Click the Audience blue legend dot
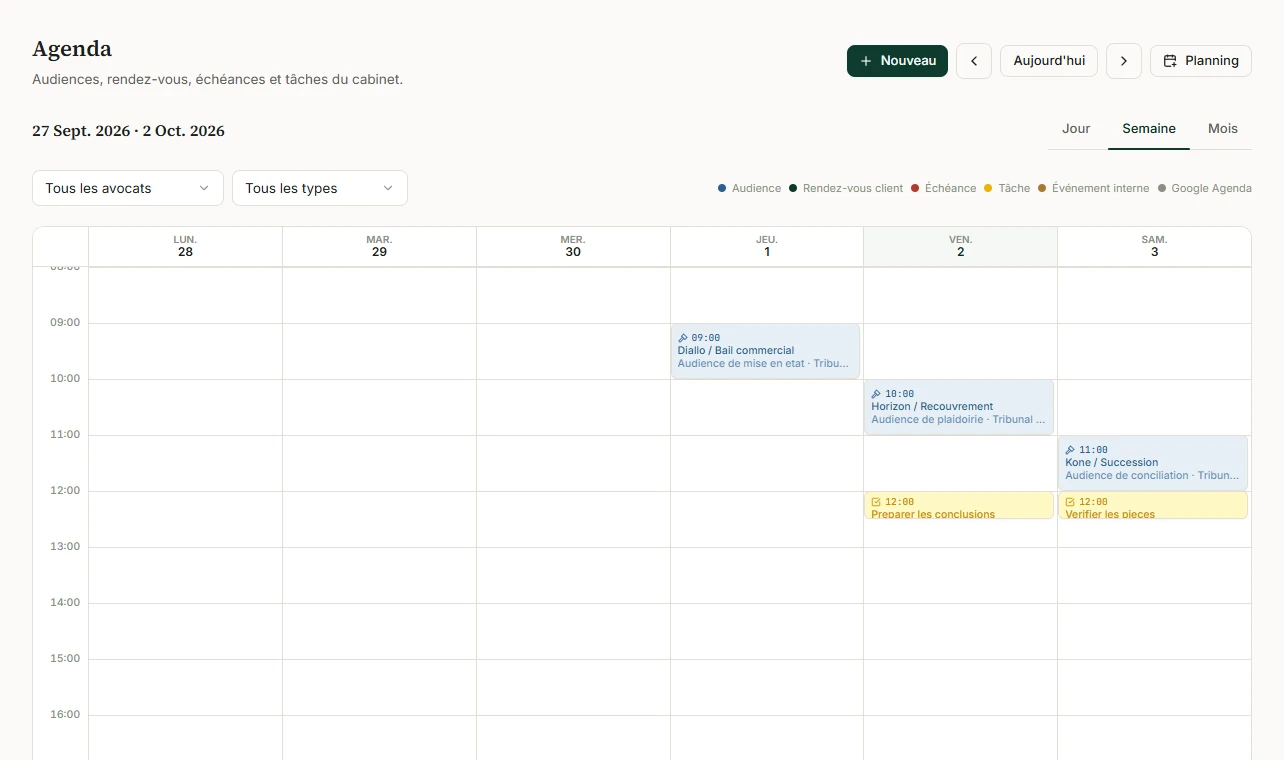This screenshot has width=1284, height=760. (x=722, y=188)
